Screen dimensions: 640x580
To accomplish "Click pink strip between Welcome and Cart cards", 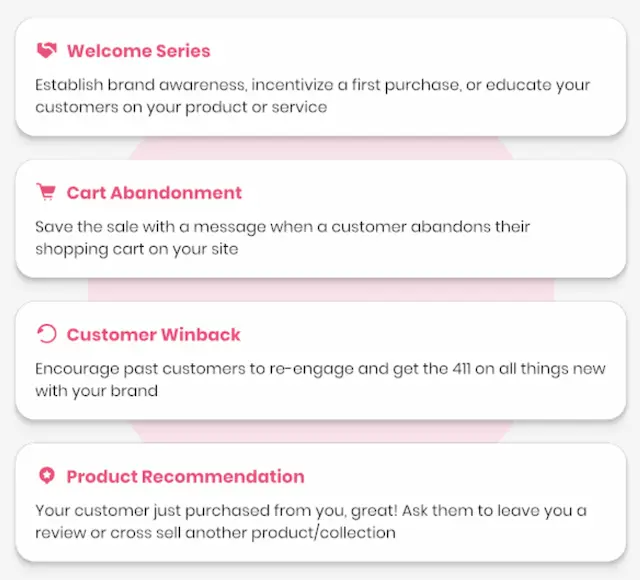I will tap(321, 149).
